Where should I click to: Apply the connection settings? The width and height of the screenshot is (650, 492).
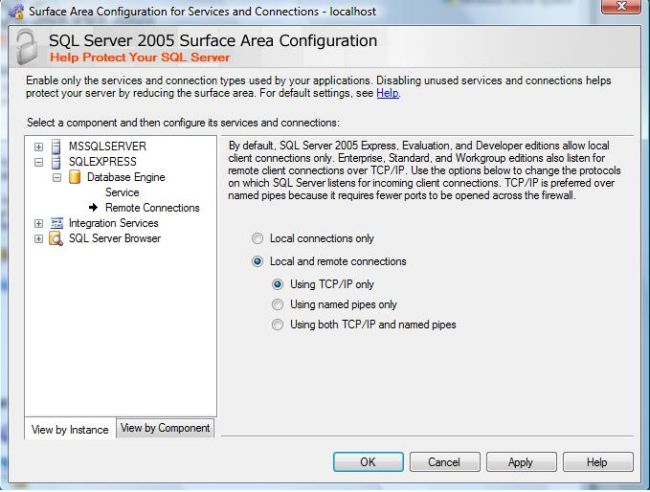tap(521, 462)
